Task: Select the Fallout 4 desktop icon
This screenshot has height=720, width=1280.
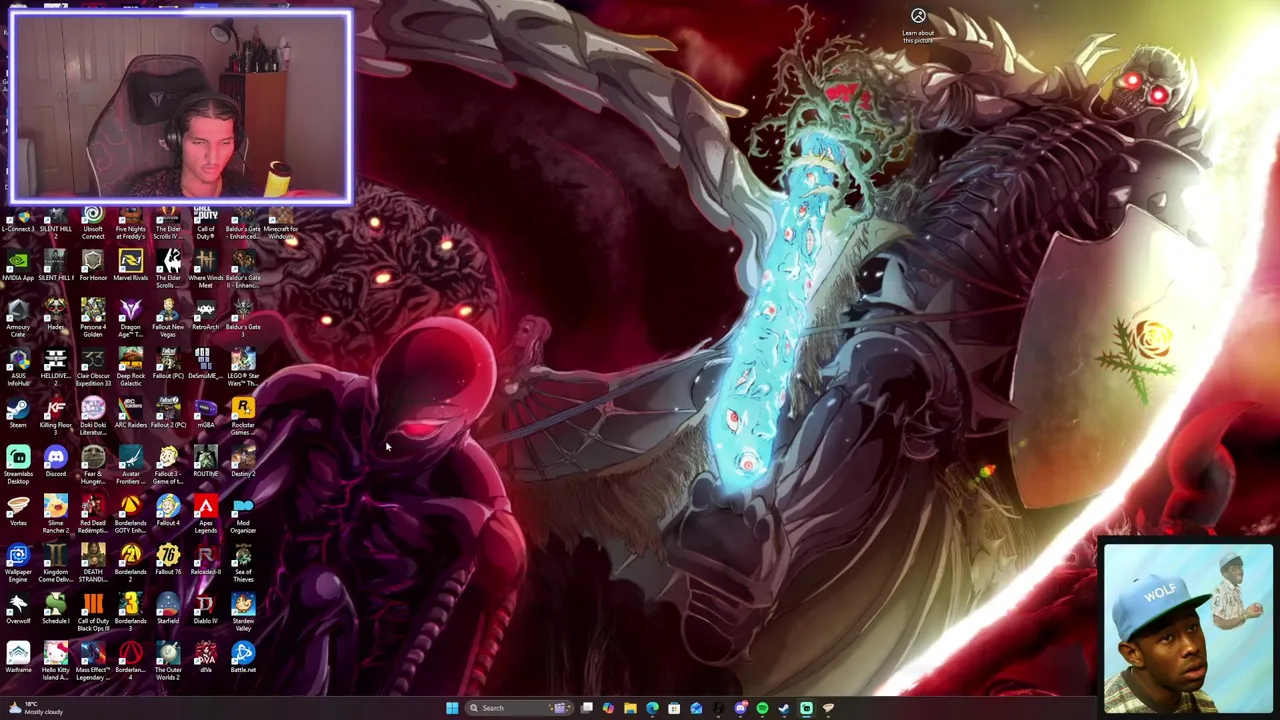Action: coord(168,512)
